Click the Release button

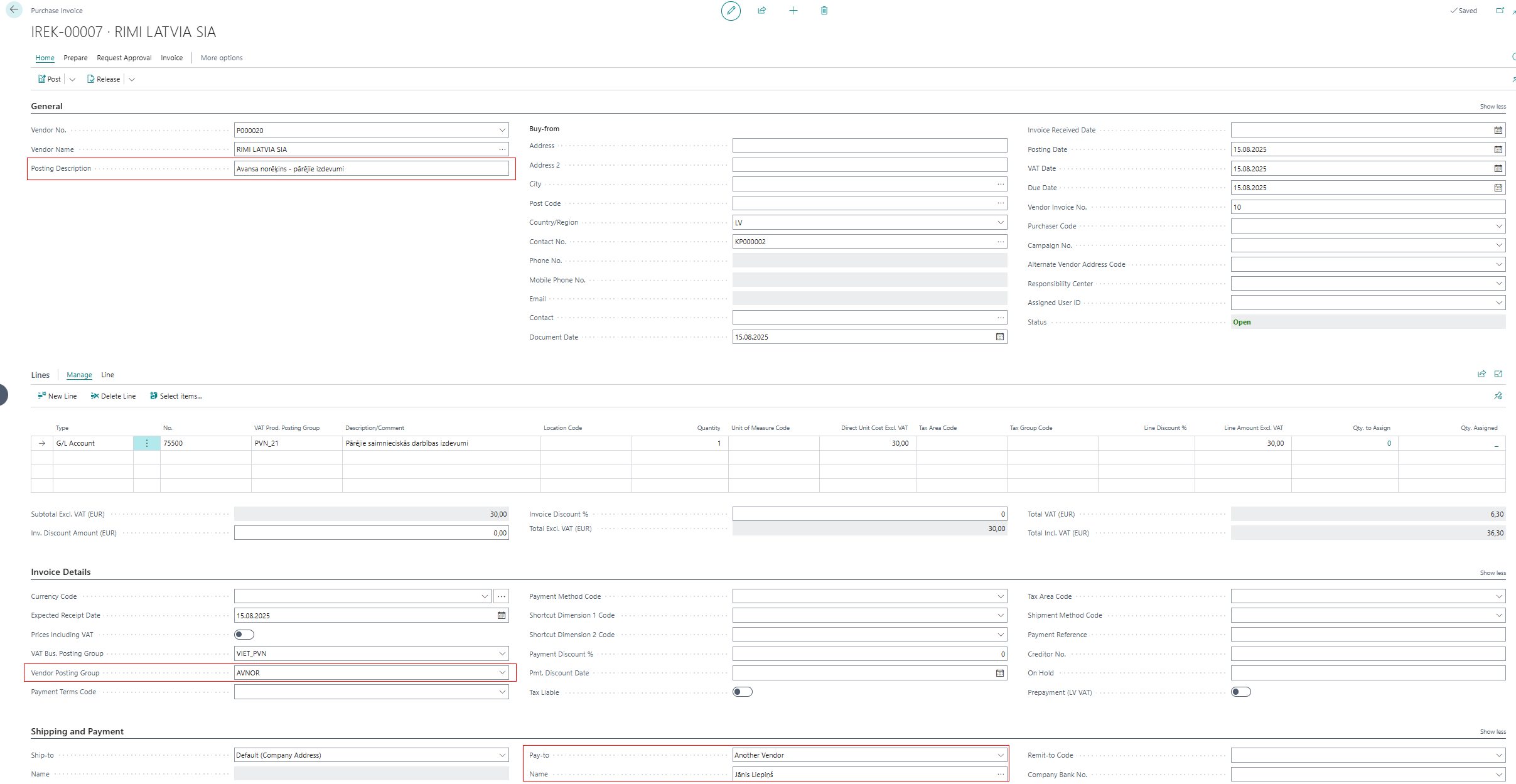coord(104,79)
